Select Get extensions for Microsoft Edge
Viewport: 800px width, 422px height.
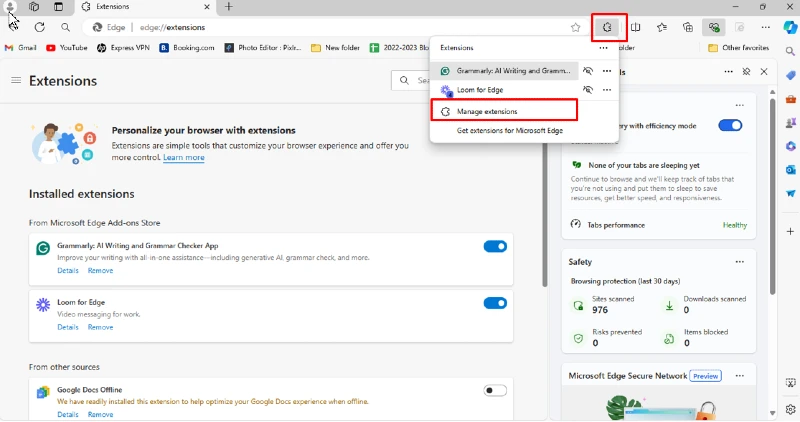(x=510, y=131)
